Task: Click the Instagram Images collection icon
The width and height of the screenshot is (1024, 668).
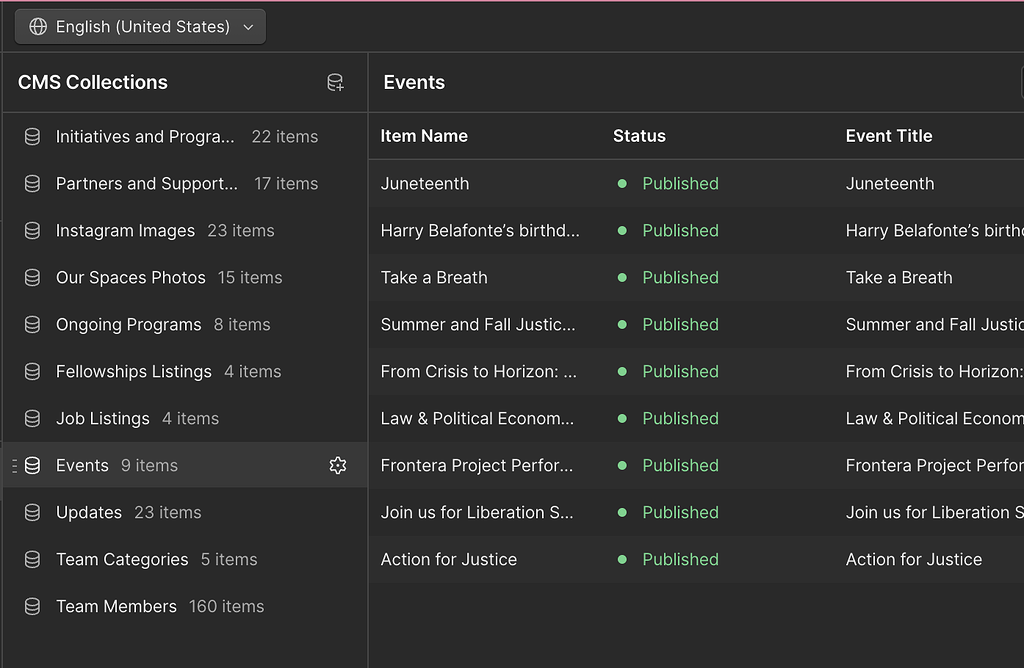Action: (31, 230)
